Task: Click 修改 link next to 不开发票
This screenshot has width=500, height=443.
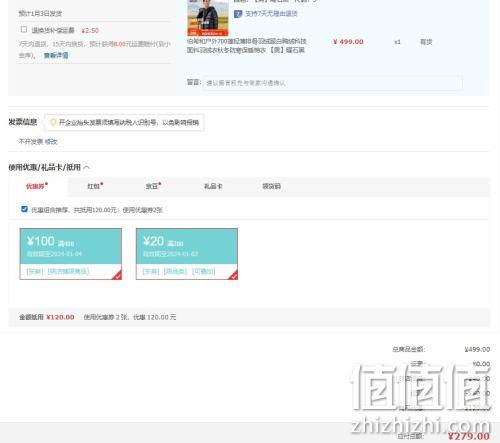Action: click(x=51, y=142)
